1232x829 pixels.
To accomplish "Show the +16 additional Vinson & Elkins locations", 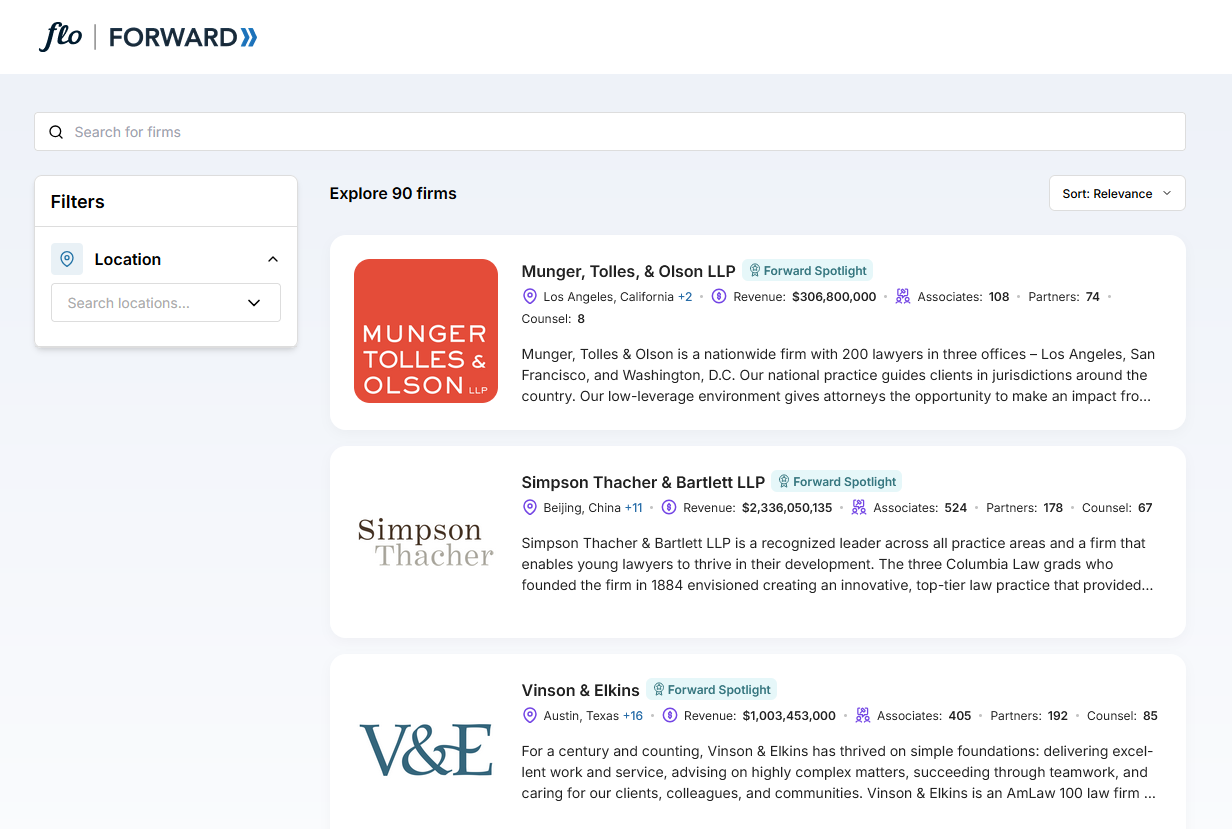I will tap(632, 716).
